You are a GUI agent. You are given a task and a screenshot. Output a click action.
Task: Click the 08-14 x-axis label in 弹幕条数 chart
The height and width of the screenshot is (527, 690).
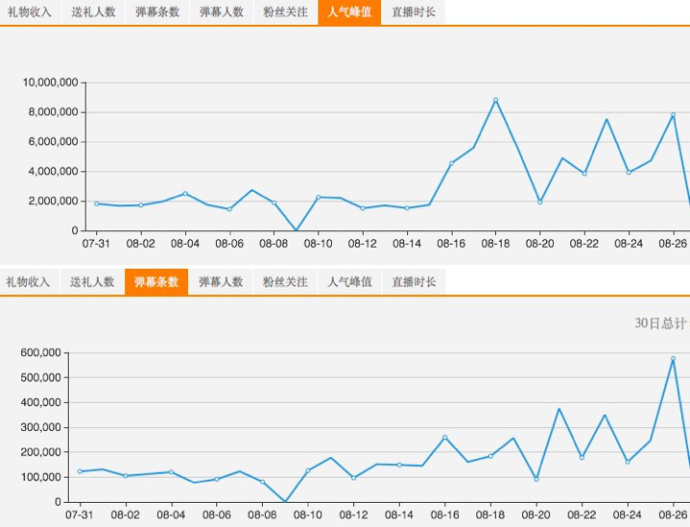pos(399,515)
